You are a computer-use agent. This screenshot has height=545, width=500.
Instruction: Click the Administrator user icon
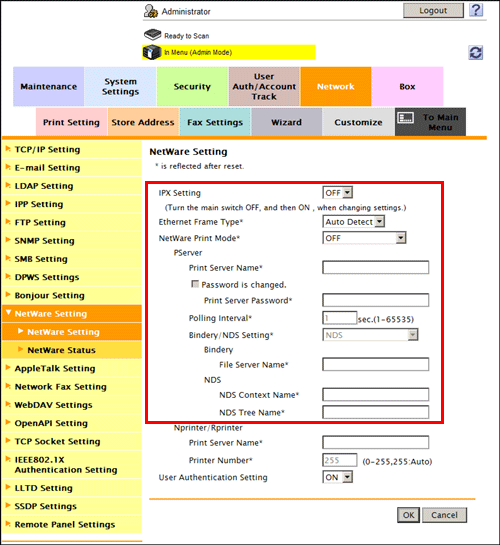[151, 11]
